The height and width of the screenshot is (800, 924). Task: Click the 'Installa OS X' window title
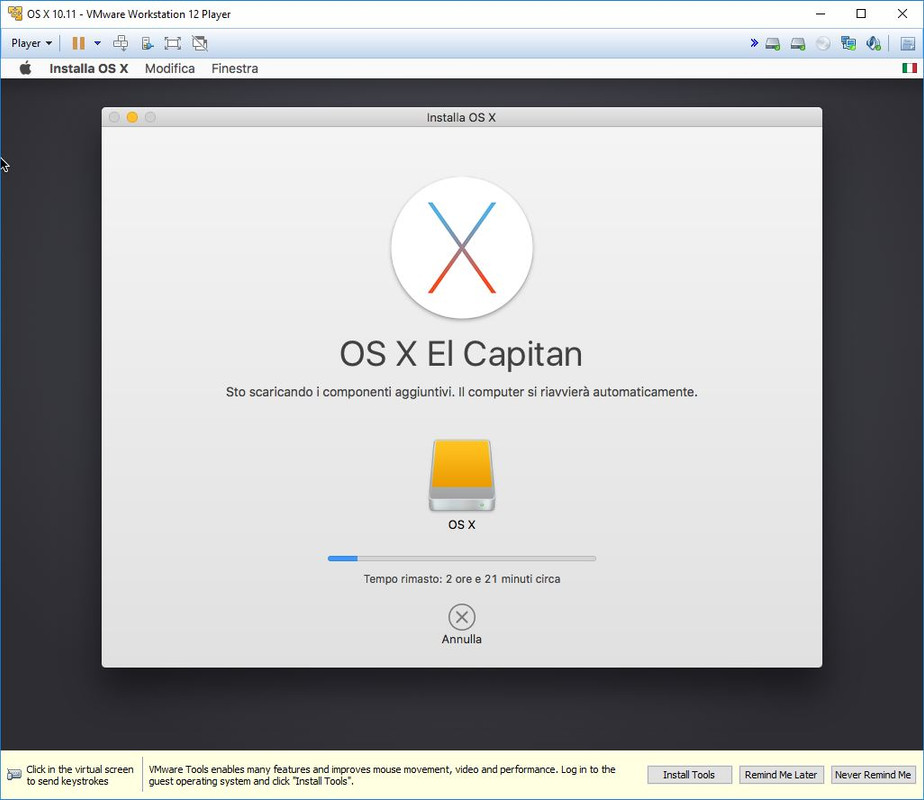point(461,117)
